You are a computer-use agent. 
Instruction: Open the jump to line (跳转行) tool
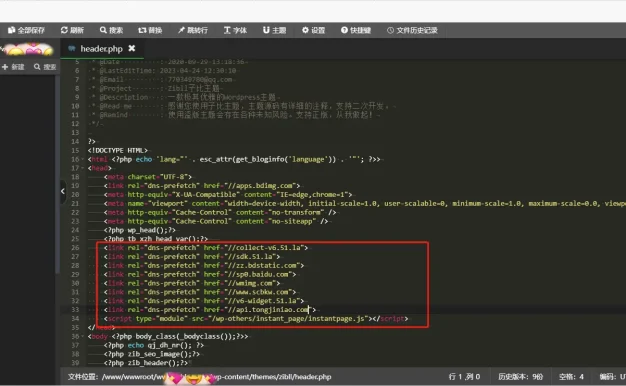tap(193, 30)
